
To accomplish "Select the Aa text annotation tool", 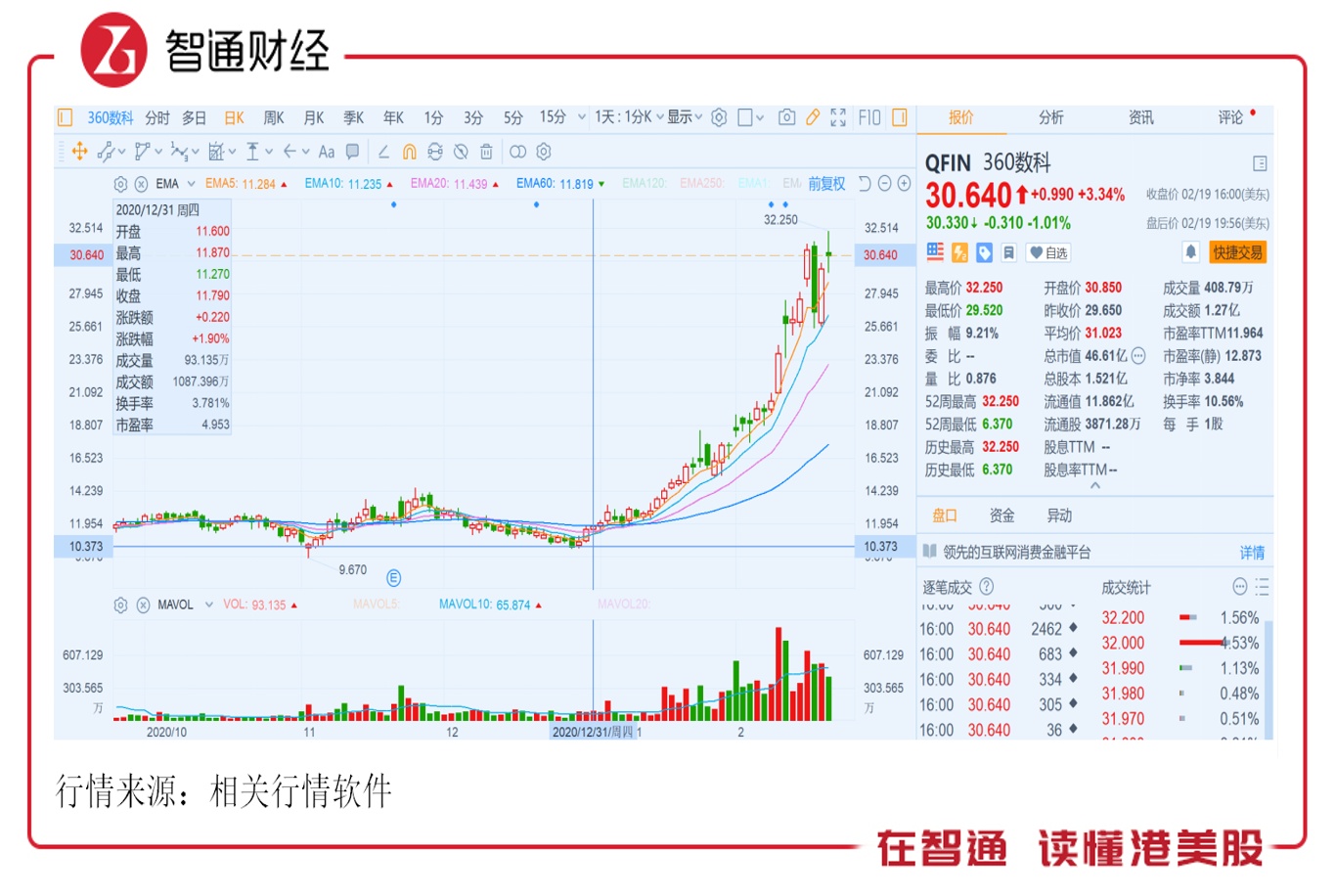I will coord(327,152).
